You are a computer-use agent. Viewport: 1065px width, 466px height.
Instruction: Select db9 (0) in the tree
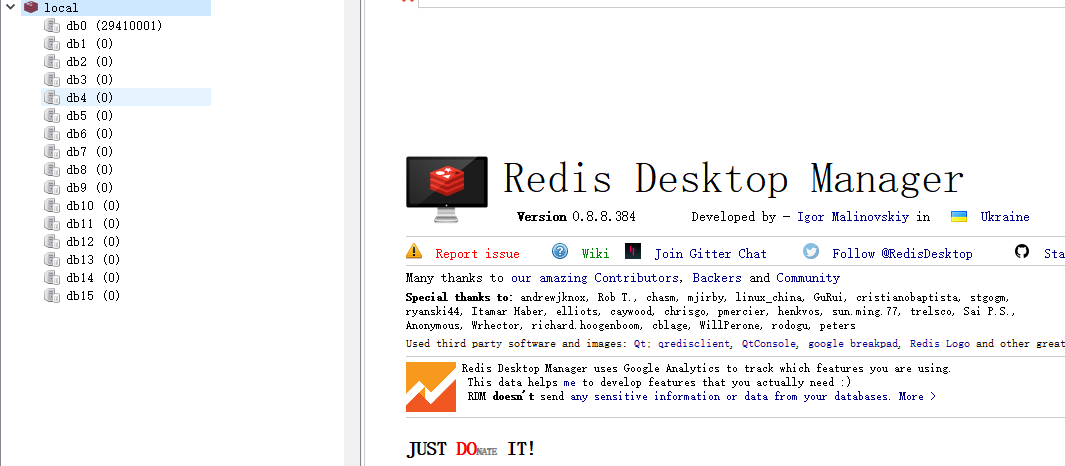pos(90,187)
